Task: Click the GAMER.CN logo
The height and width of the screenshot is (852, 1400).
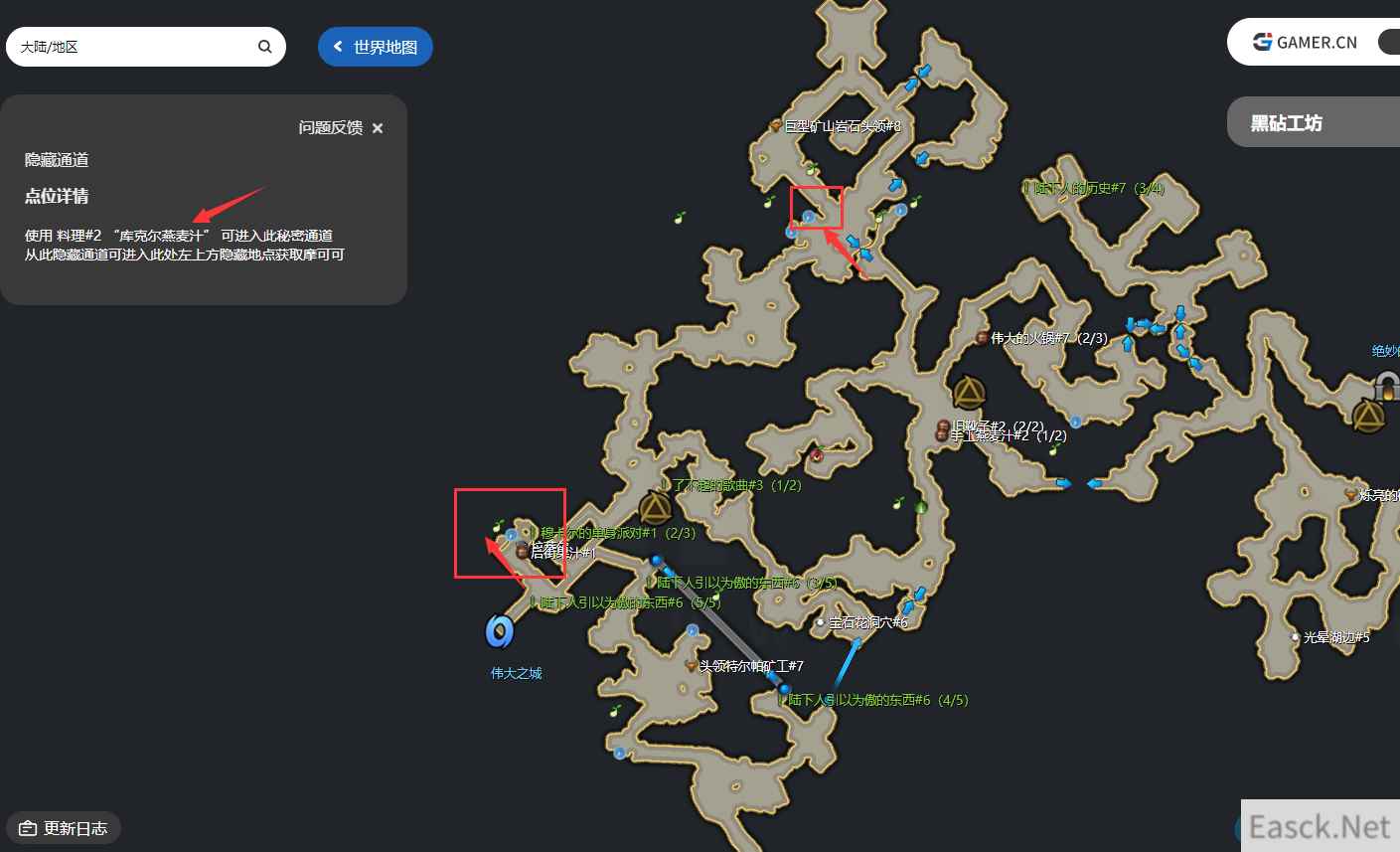Action: pos(1305,42)
